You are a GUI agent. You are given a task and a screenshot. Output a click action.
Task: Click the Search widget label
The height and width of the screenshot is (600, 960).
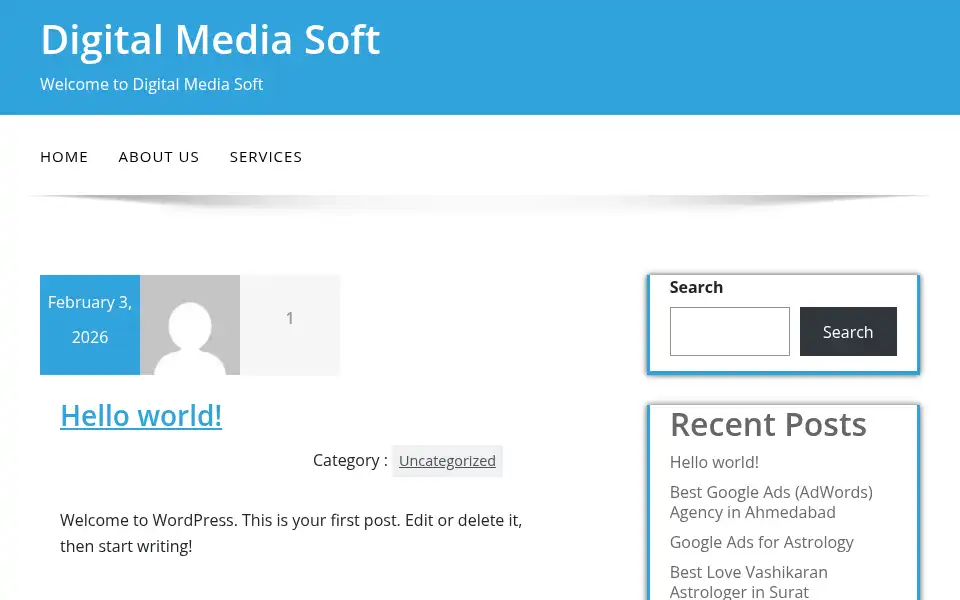click(696, 287)
